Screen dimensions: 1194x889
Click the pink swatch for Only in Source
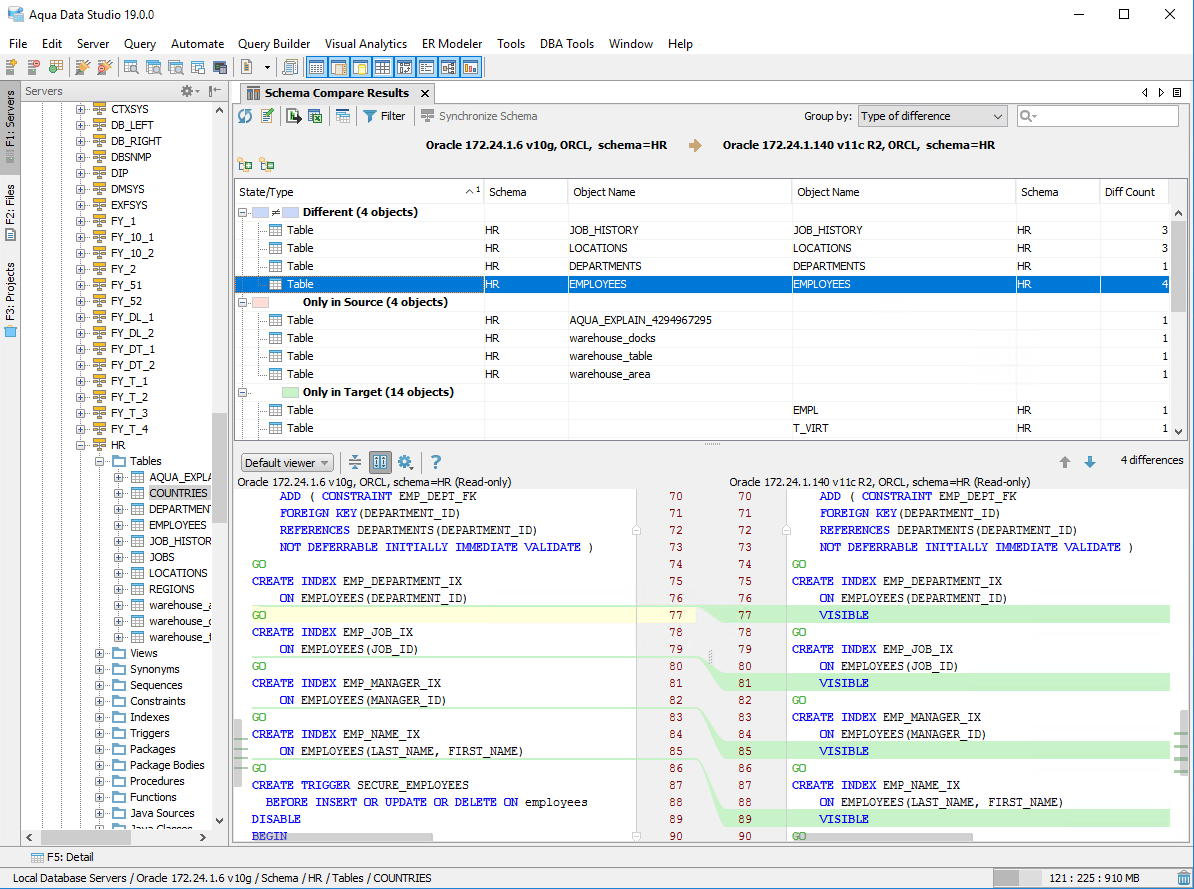[260, 302]
